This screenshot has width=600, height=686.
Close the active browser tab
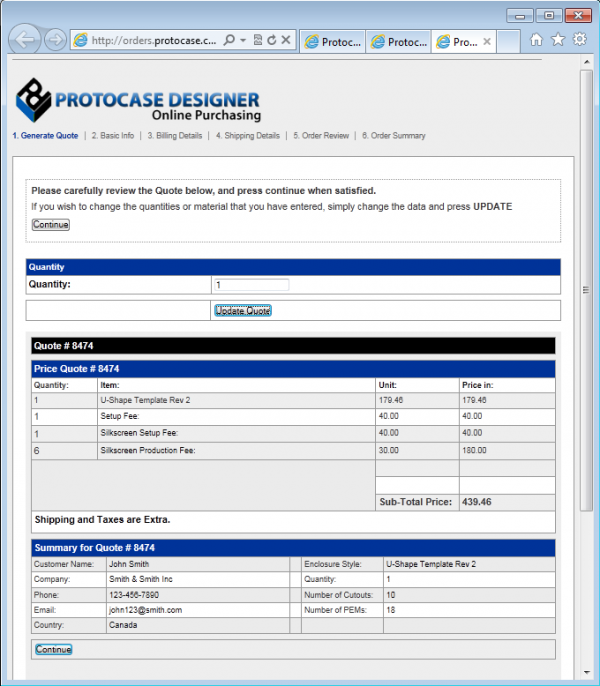pyautogui.click(x=487, y=42)
